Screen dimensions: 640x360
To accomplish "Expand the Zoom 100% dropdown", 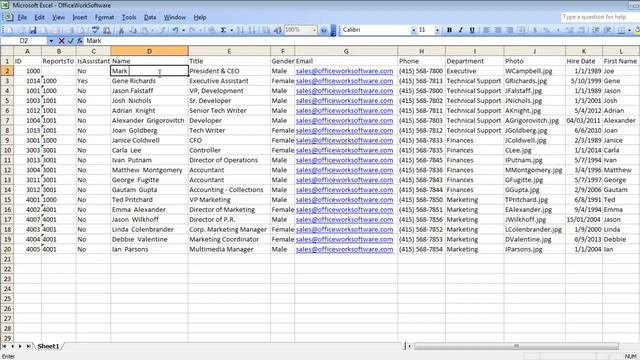I will tap(314, 30).
